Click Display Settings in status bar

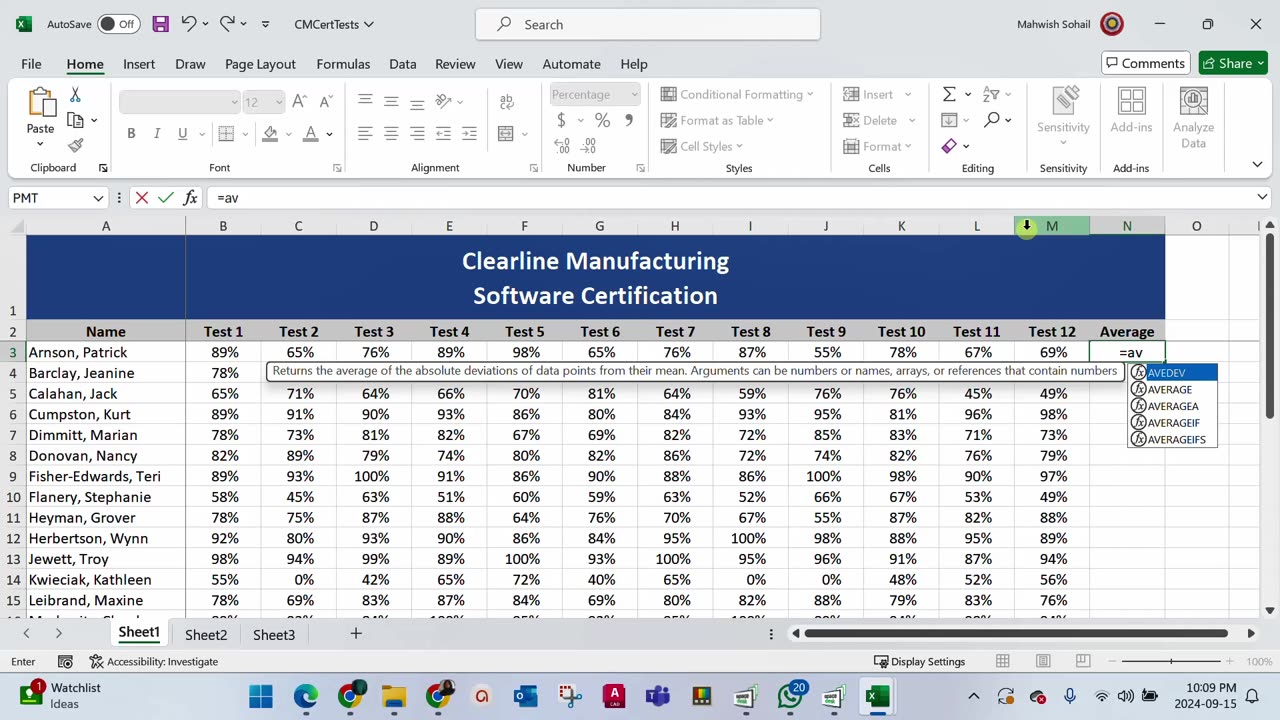click(x=919, y=661)
